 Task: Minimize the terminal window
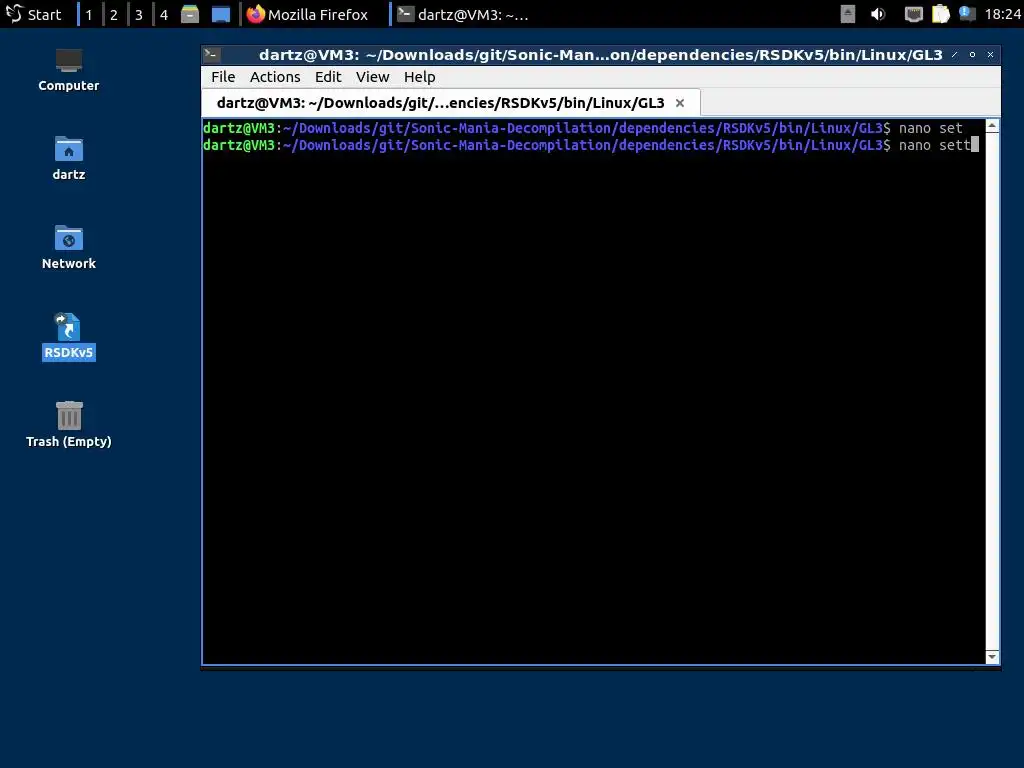pos(955,55)
